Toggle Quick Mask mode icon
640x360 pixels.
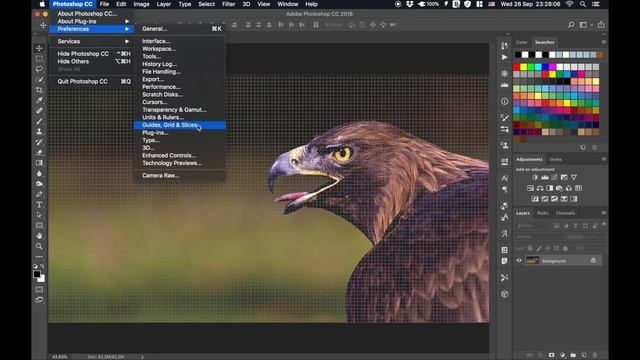(39, 289)
